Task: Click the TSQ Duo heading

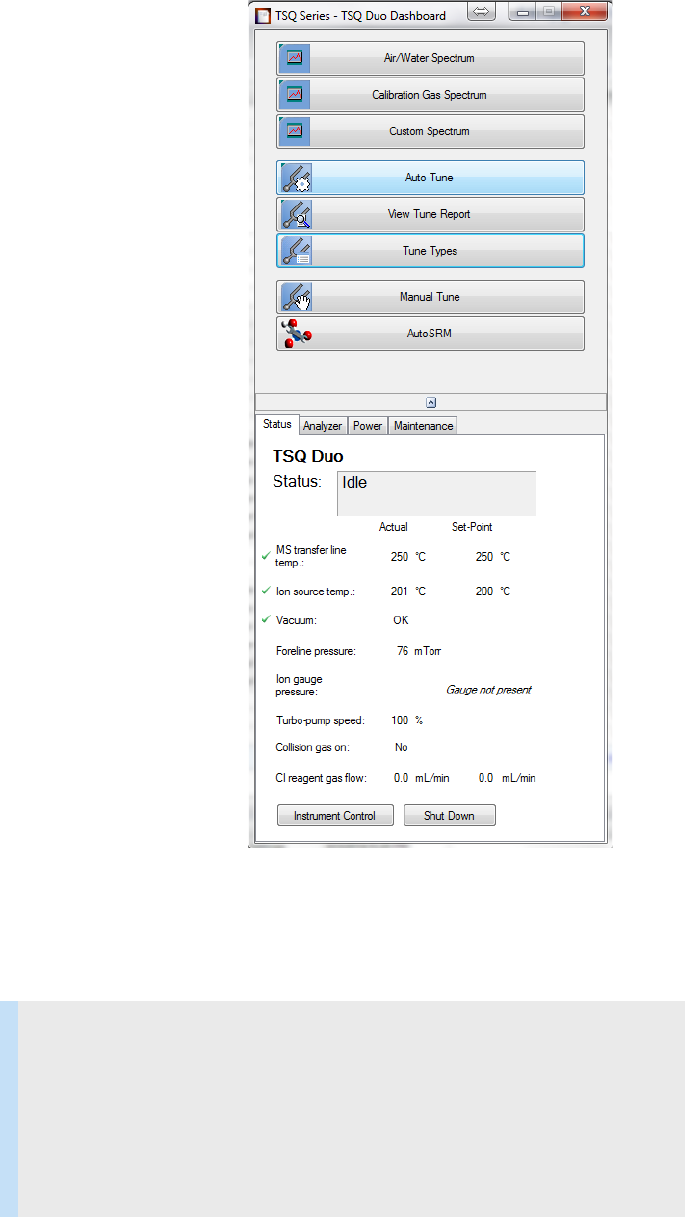Action: click(x=308, y=455)
